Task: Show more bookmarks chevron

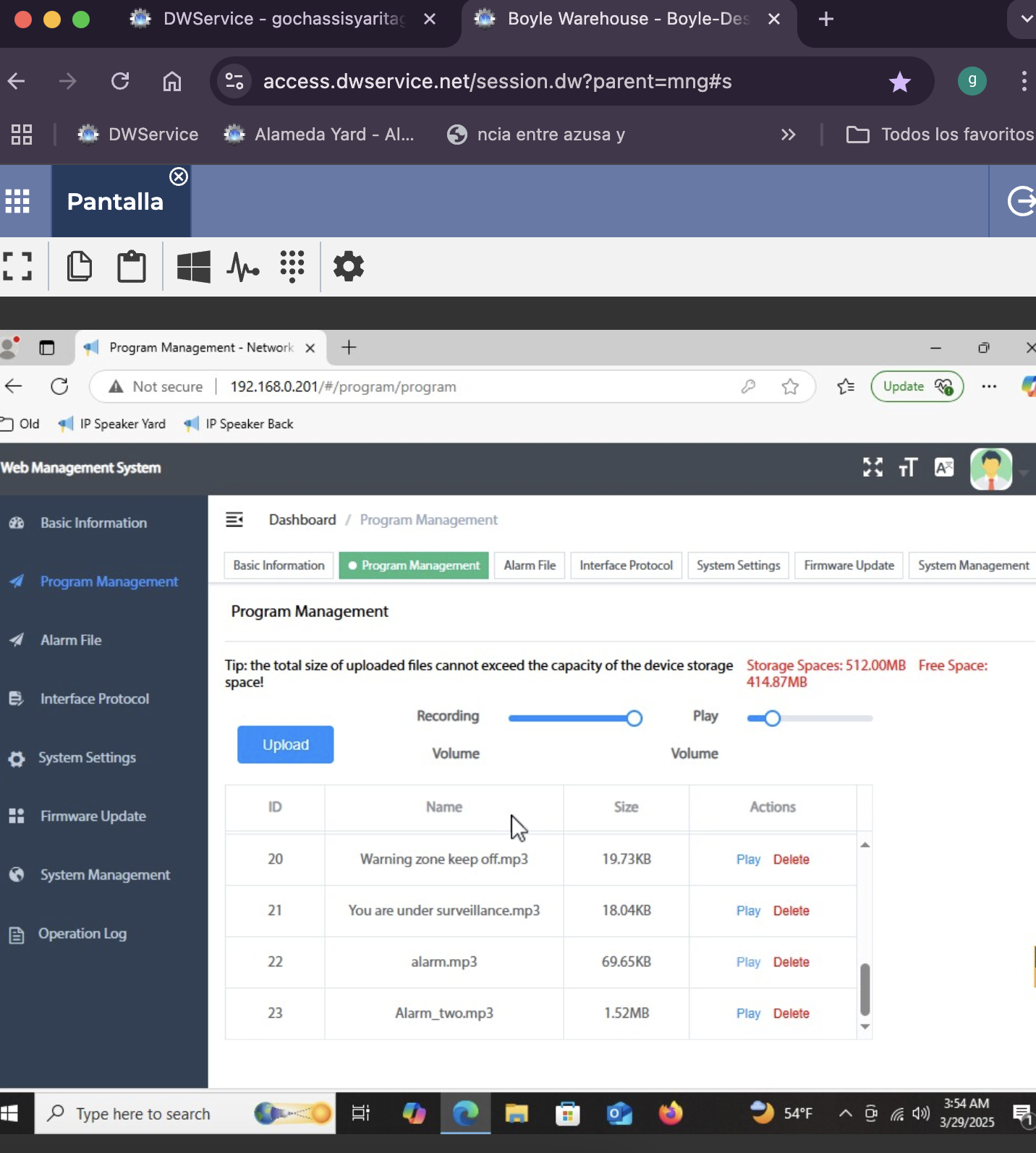Action: (x=788, y=135)
